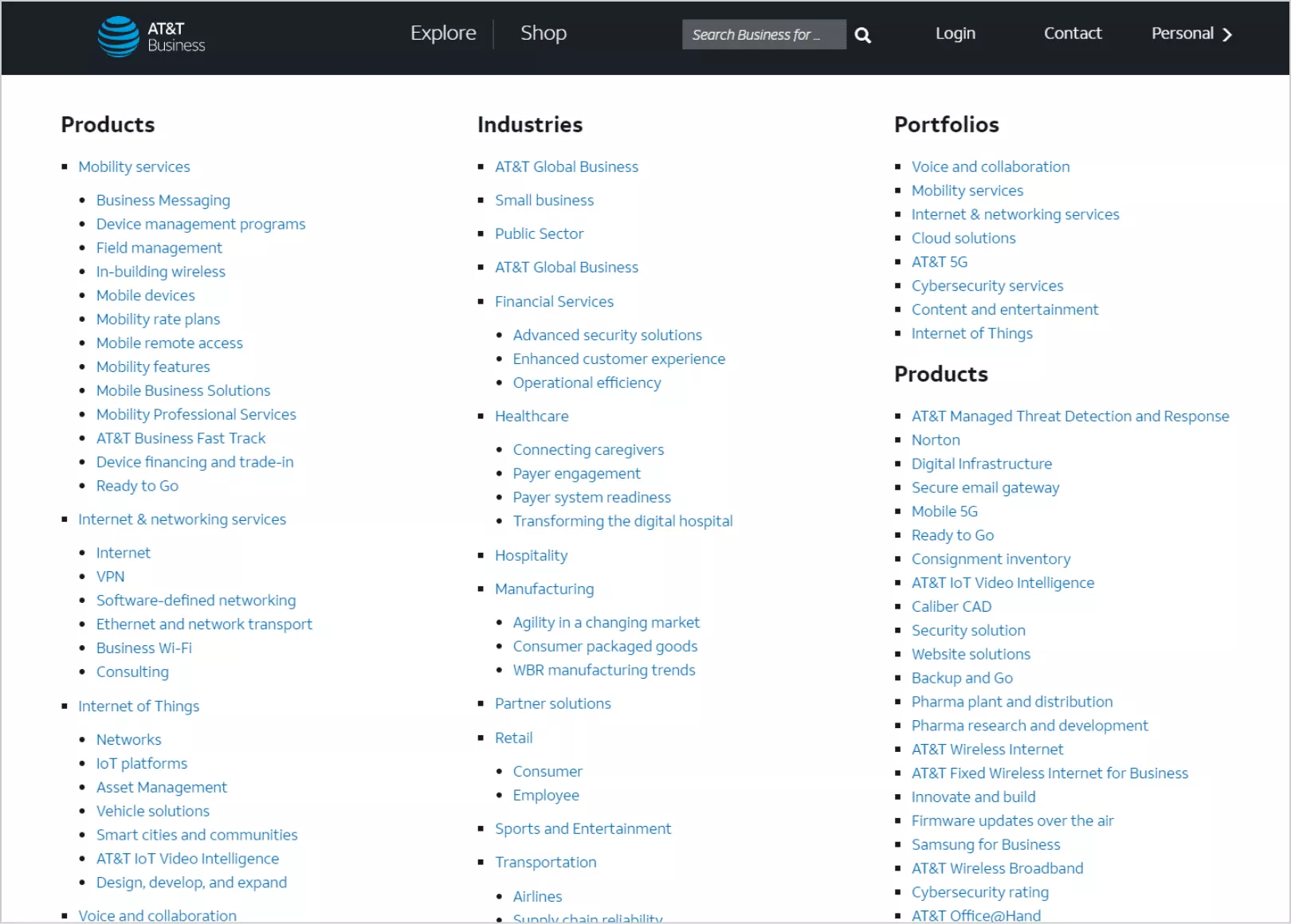Open the Norton link

pos(936,440)
